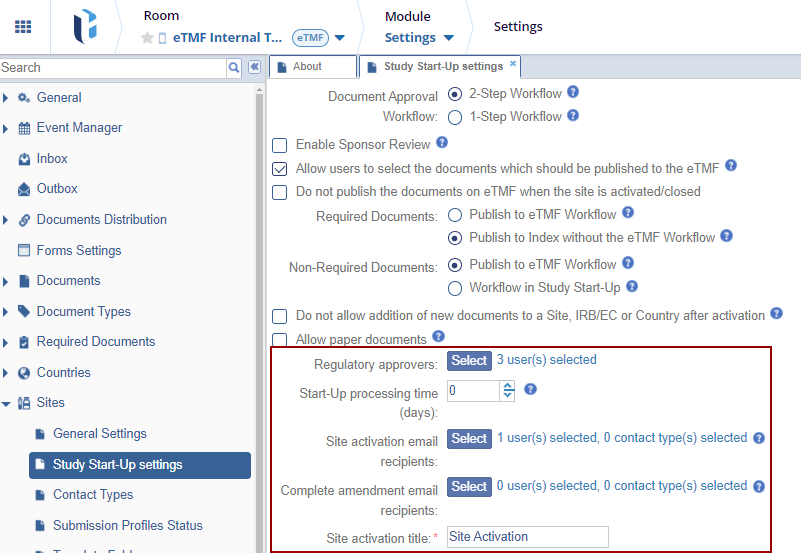Enable the Sponsor Review checkbox
Screen dimensions: 801x553
[x=280, y=145]
